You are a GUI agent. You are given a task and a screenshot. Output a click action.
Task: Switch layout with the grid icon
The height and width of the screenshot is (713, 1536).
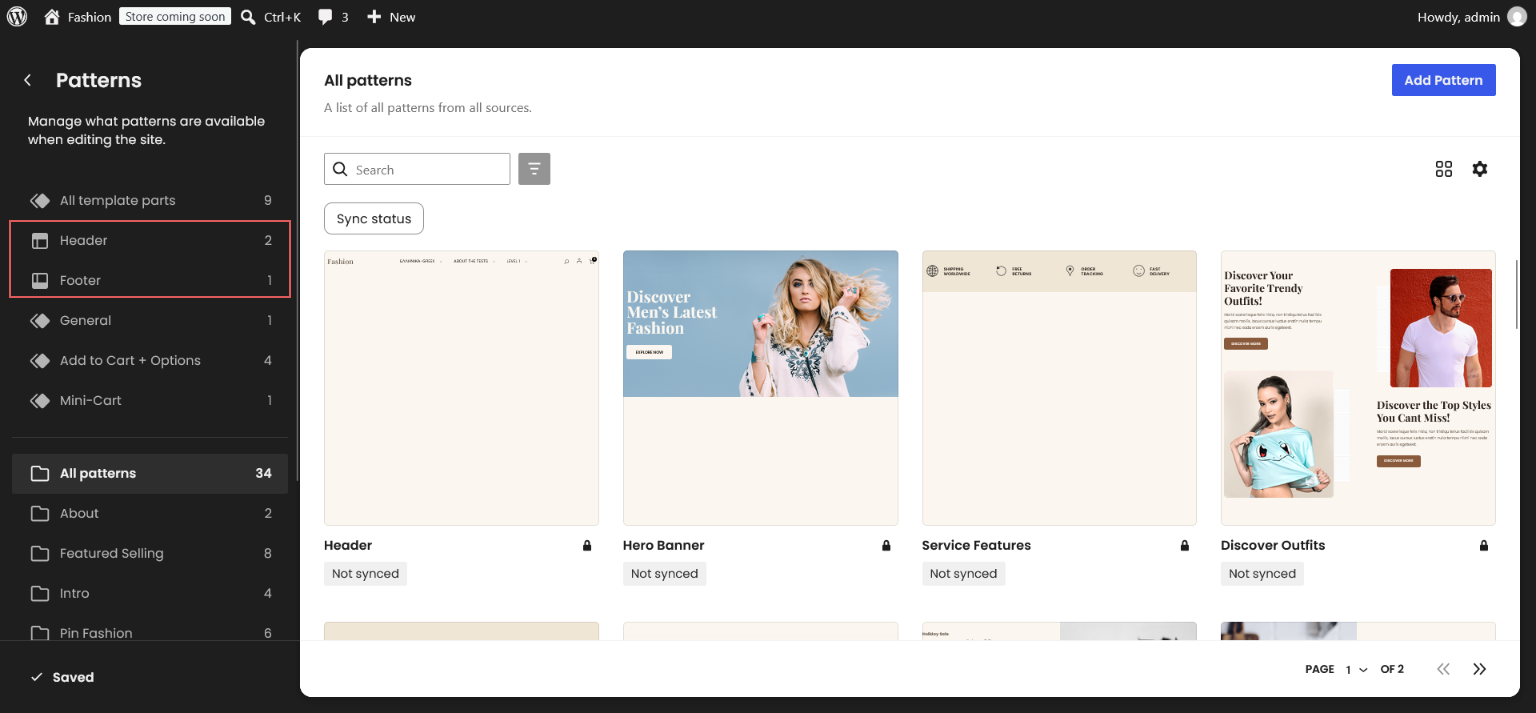tap(1443, 169)
